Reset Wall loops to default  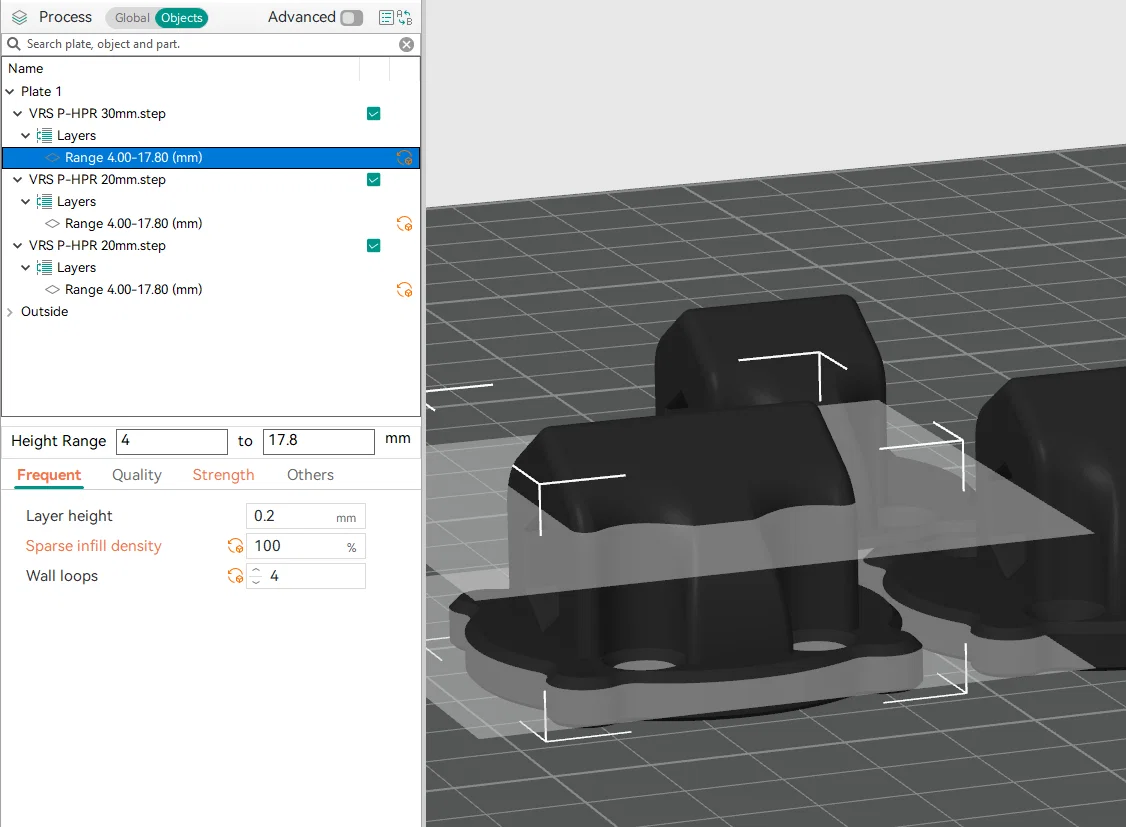(235, 576)
